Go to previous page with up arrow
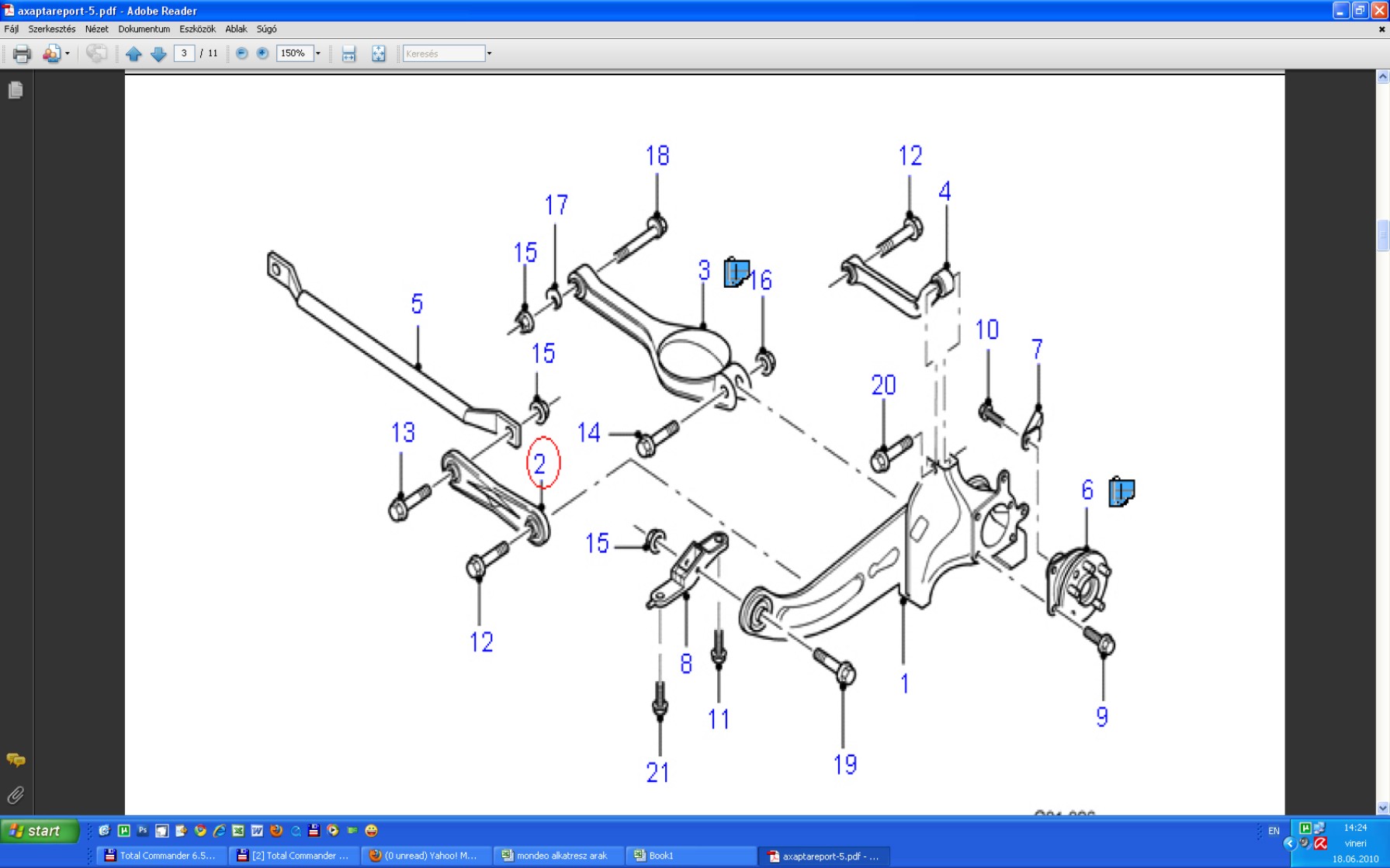Image resolution: width=1390 pixels, height=868 pixels. (133, 54)
